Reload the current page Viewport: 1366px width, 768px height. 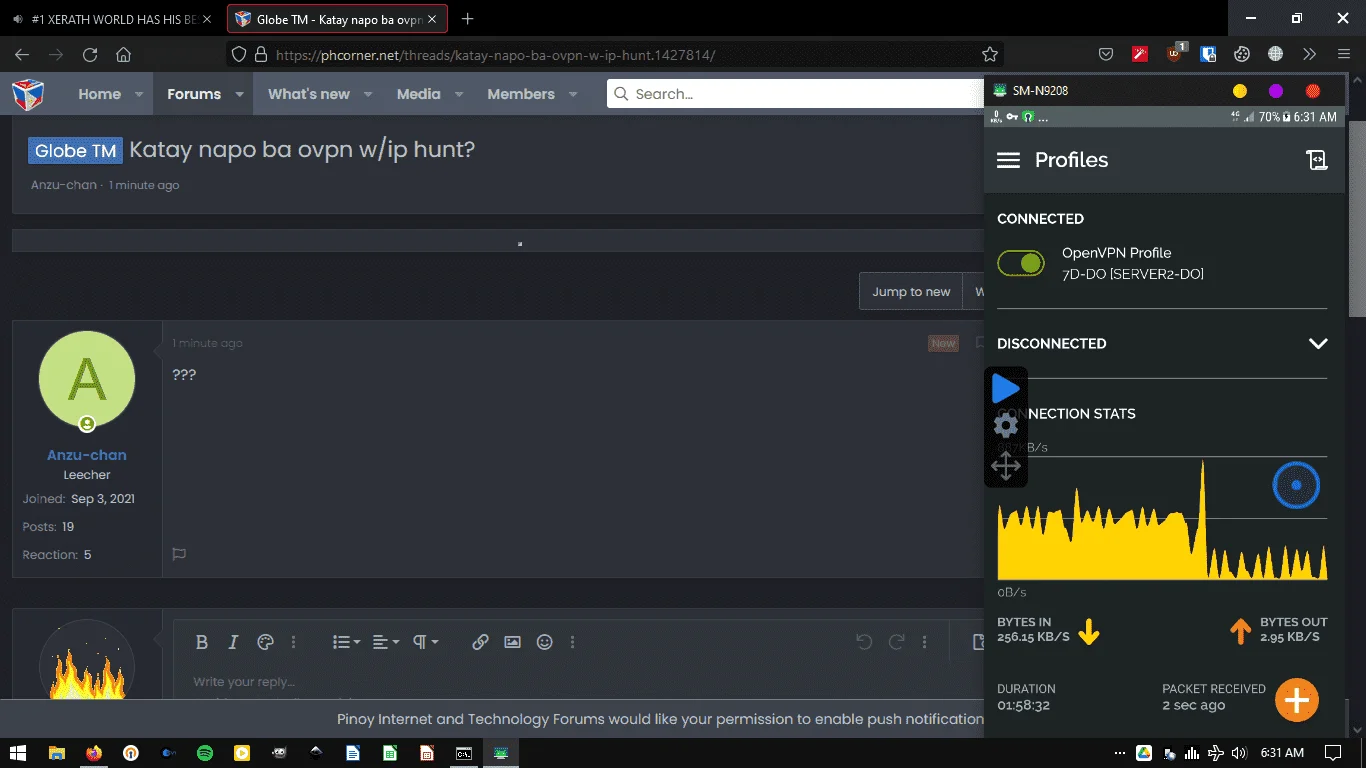coord(90,55)
